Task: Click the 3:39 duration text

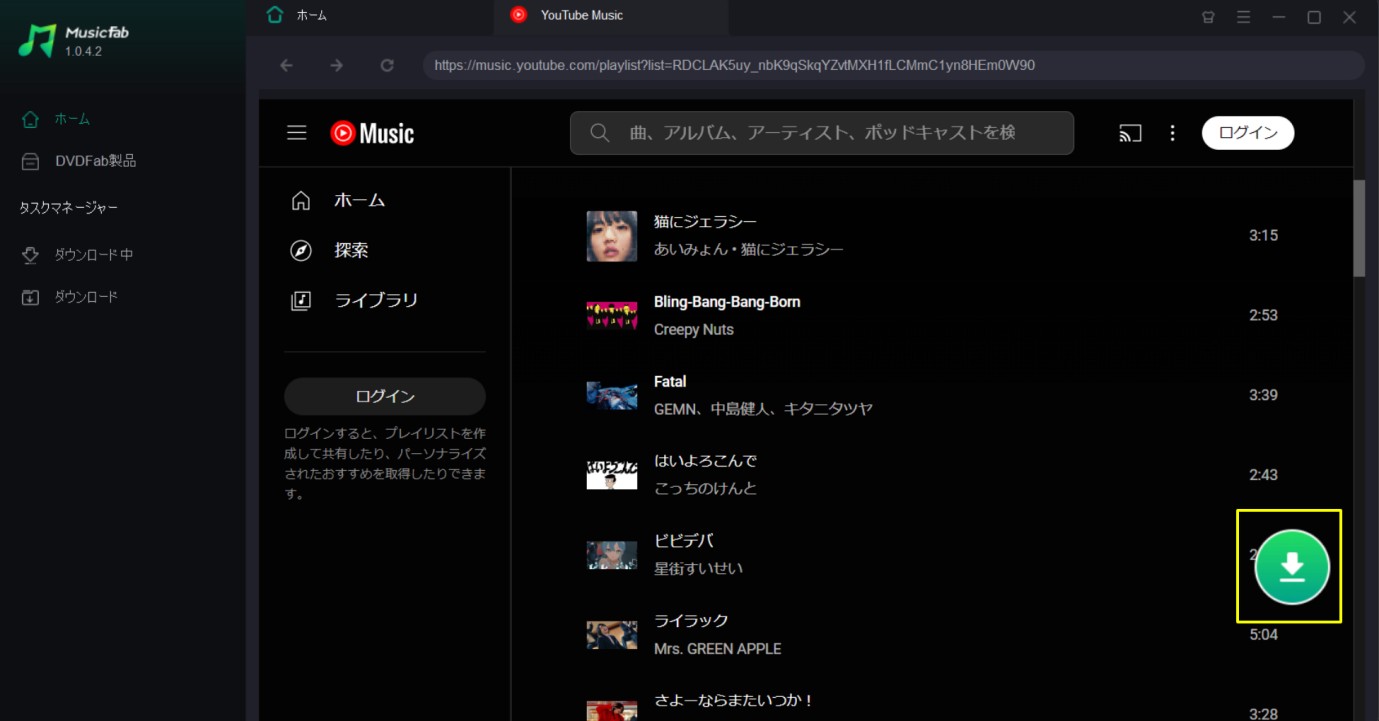Action: (1263, 395)
